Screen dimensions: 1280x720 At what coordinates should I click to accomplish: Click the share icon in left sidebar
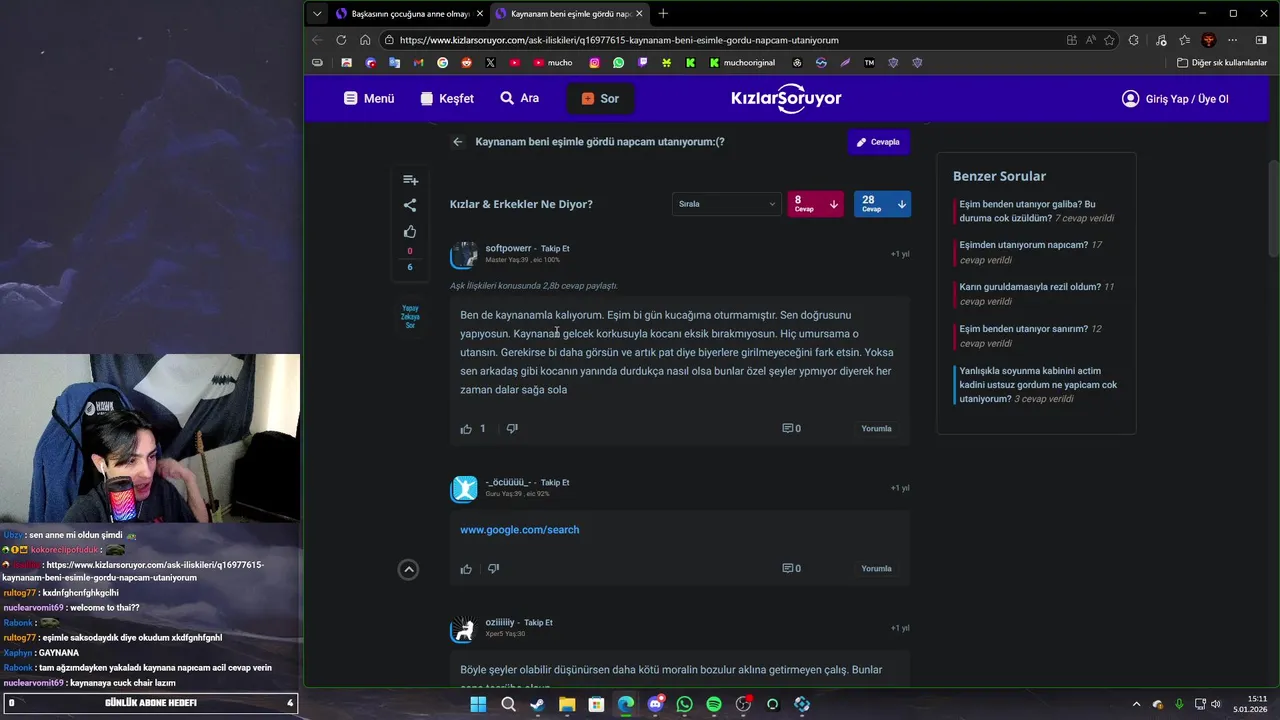(x=410, y=205)
